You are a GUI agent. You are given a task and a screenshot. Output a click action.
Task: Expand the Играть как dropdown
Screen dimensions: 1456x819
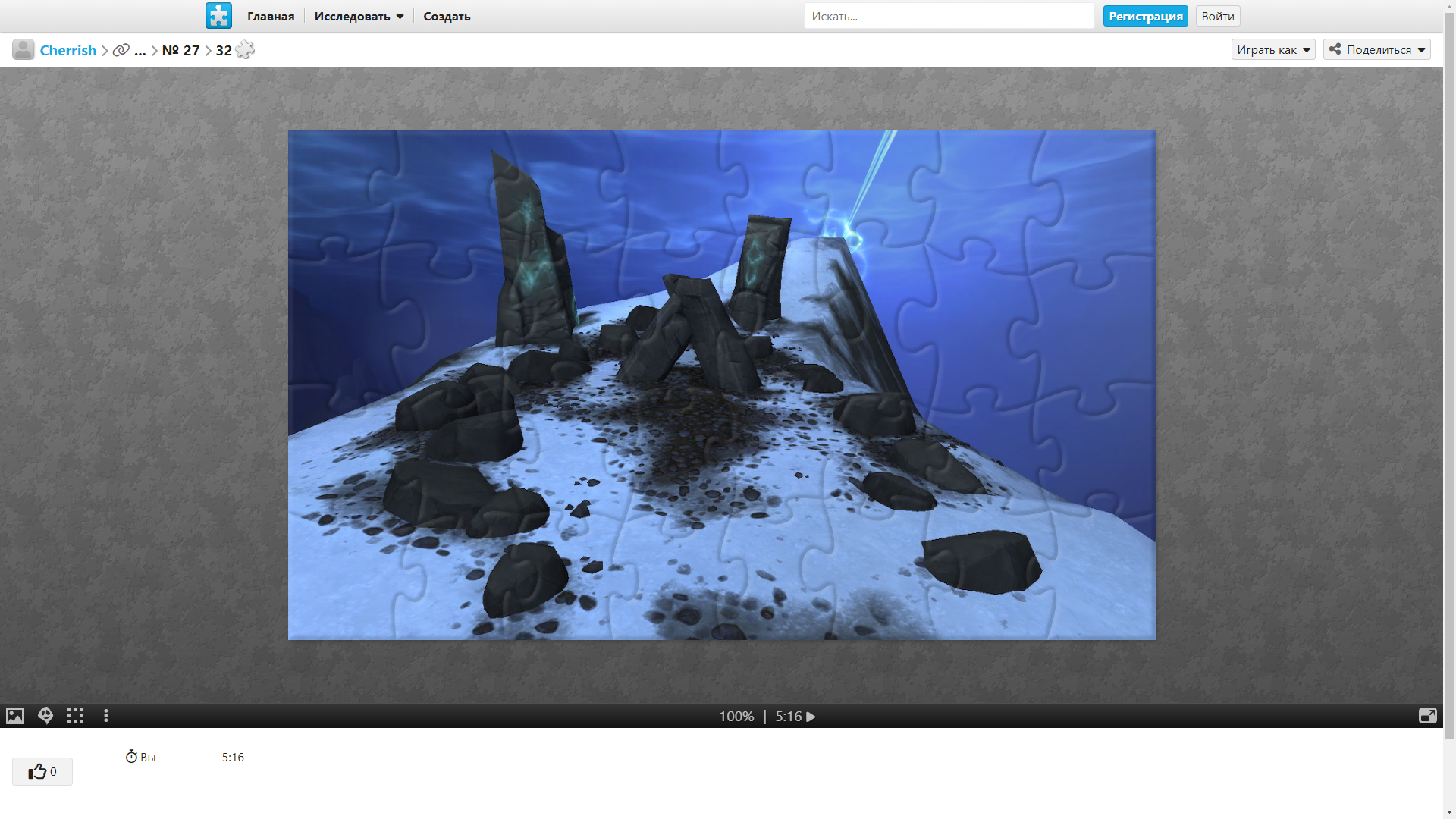click(x=1273, y=50)
